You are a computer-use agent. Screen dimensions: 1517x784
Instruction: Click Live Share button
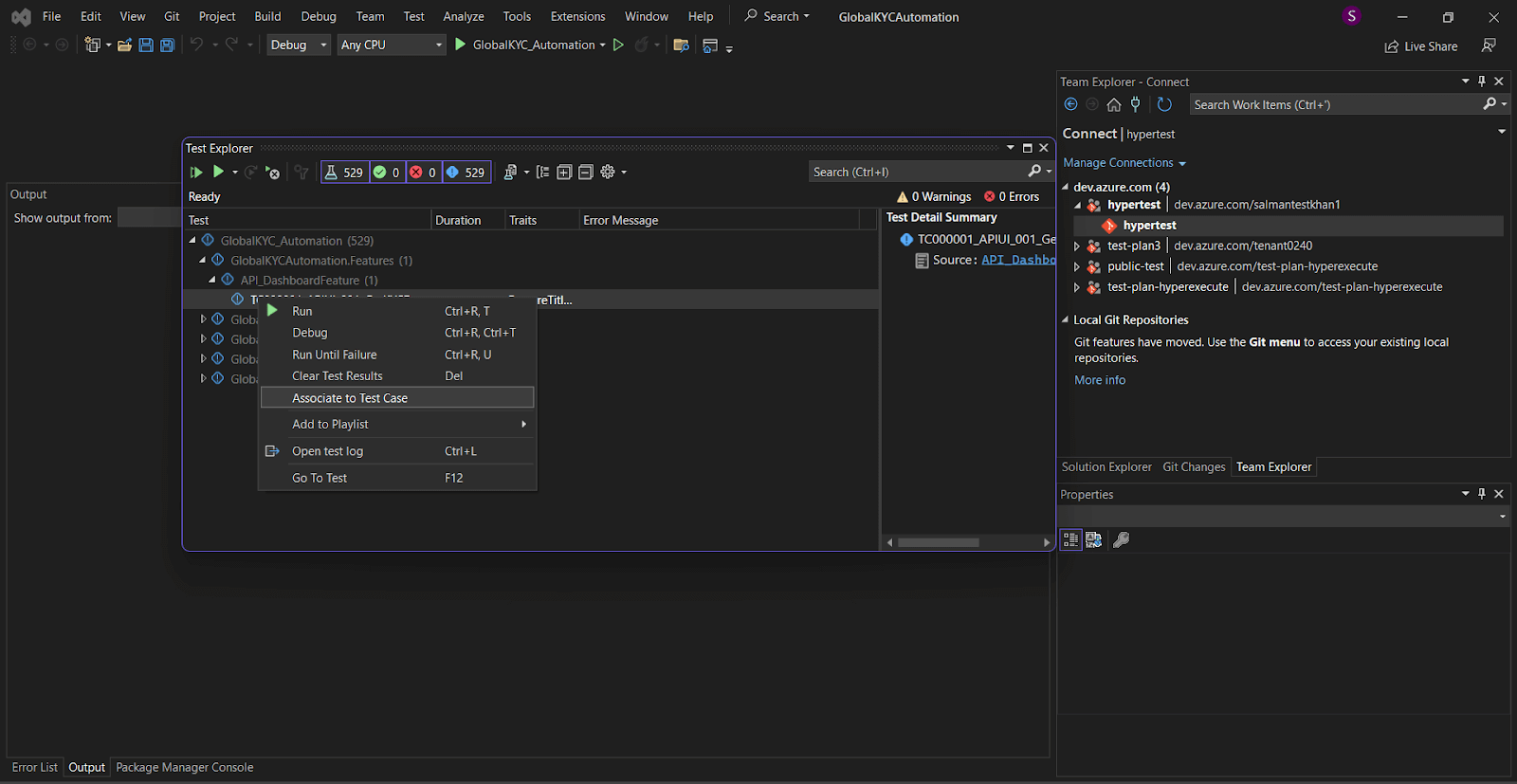pyautogui.click(x=1421, y=46)
